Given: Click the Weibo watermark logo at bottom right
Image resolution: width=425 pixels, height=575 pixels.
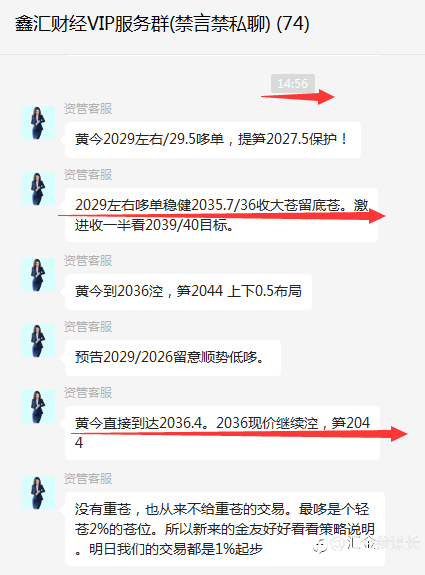Looking at the screenshot, I should (x=321, y=544).
